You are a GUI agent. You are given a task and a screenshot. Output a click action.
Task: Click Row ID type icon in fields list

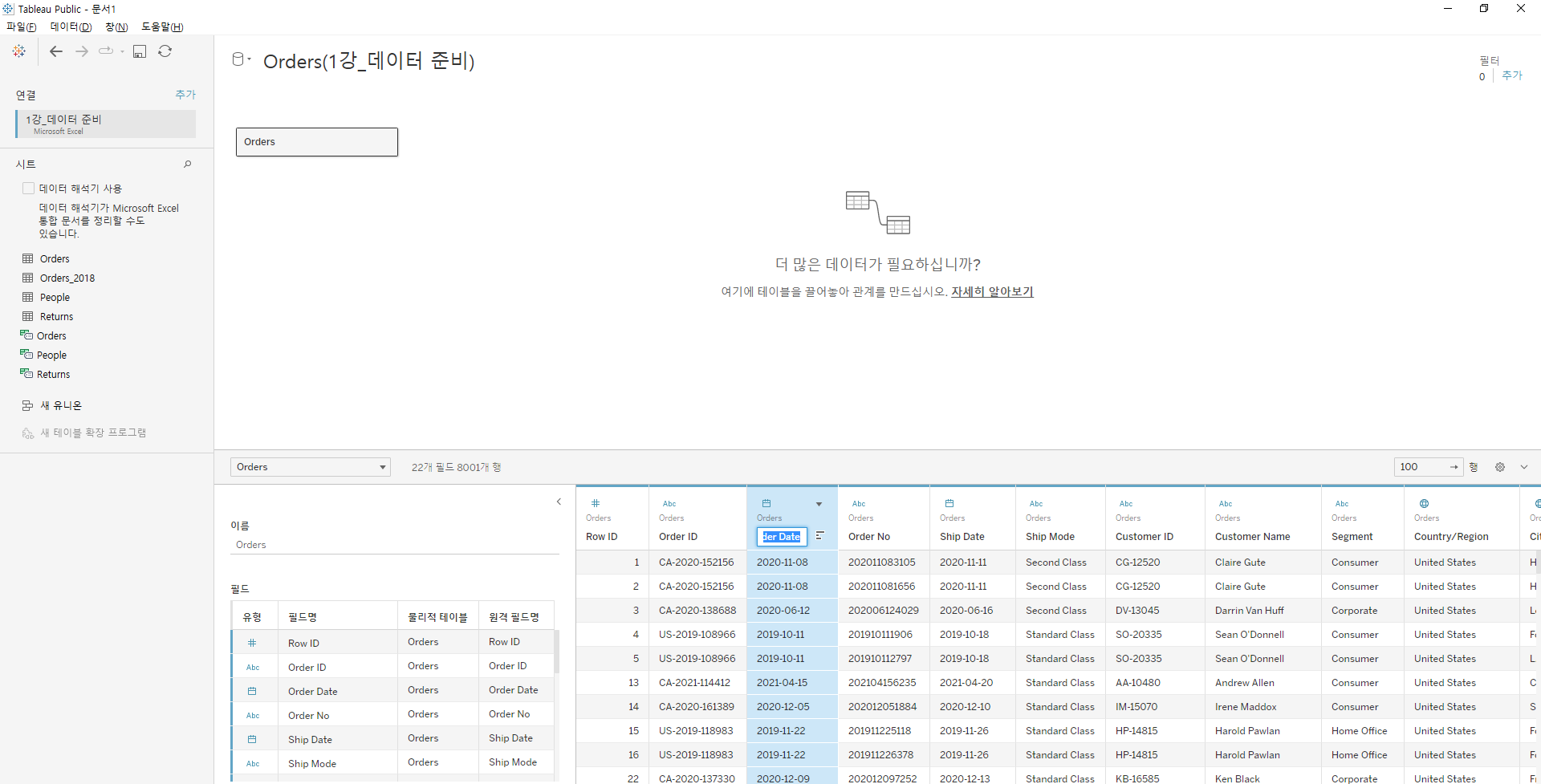(252, 643)
